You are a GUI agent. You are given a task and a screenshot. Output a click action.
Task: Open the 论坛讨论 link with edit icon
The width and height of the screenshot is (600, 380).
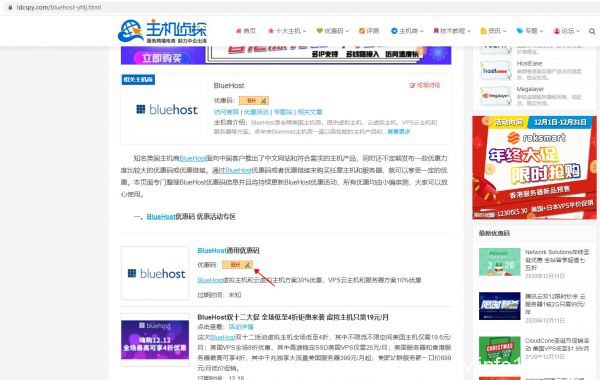coord(425,85)
